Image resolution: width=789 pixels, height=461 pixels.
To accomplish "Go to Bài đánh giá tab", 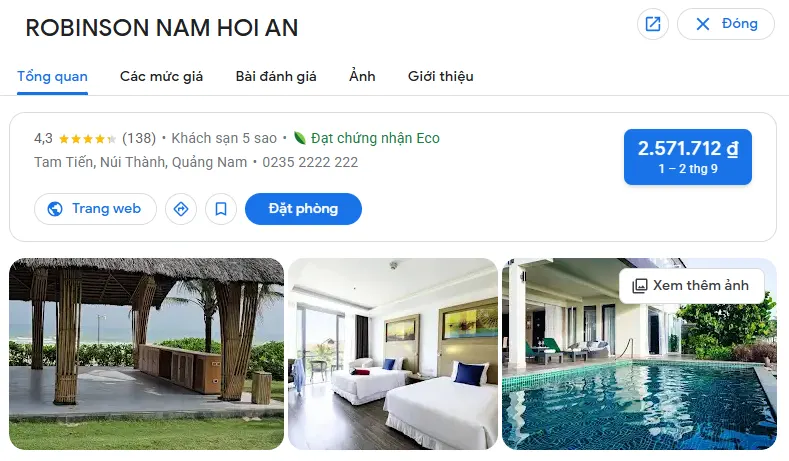I will tap(276, 76).
